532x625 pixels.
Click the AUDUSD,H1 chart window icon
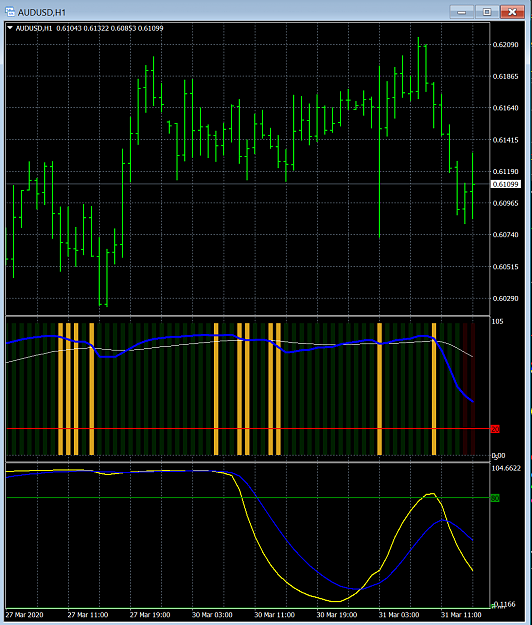tap(10, 12)
